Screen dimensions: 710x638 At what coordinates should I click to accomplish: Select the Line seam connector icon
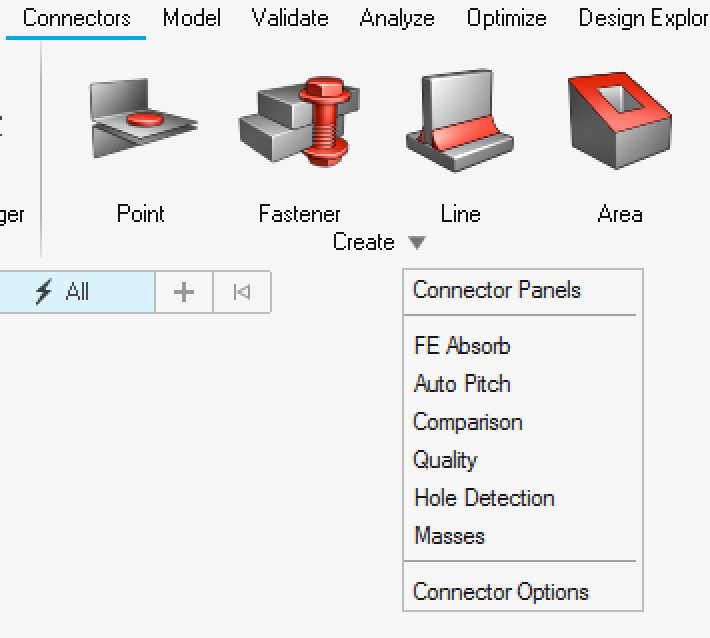coord(460,120)
